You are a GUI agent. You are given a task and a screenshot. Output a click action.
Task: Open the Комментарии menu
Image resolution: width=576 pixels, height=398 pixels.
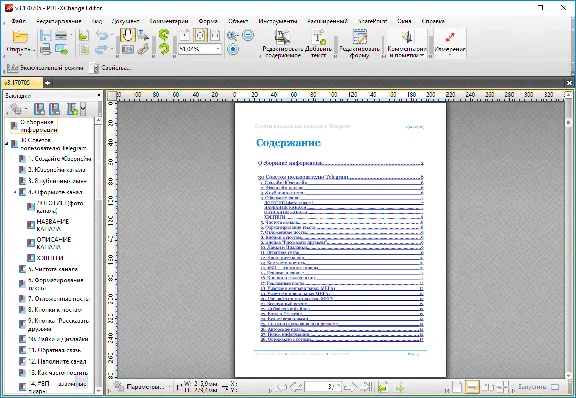169,21
